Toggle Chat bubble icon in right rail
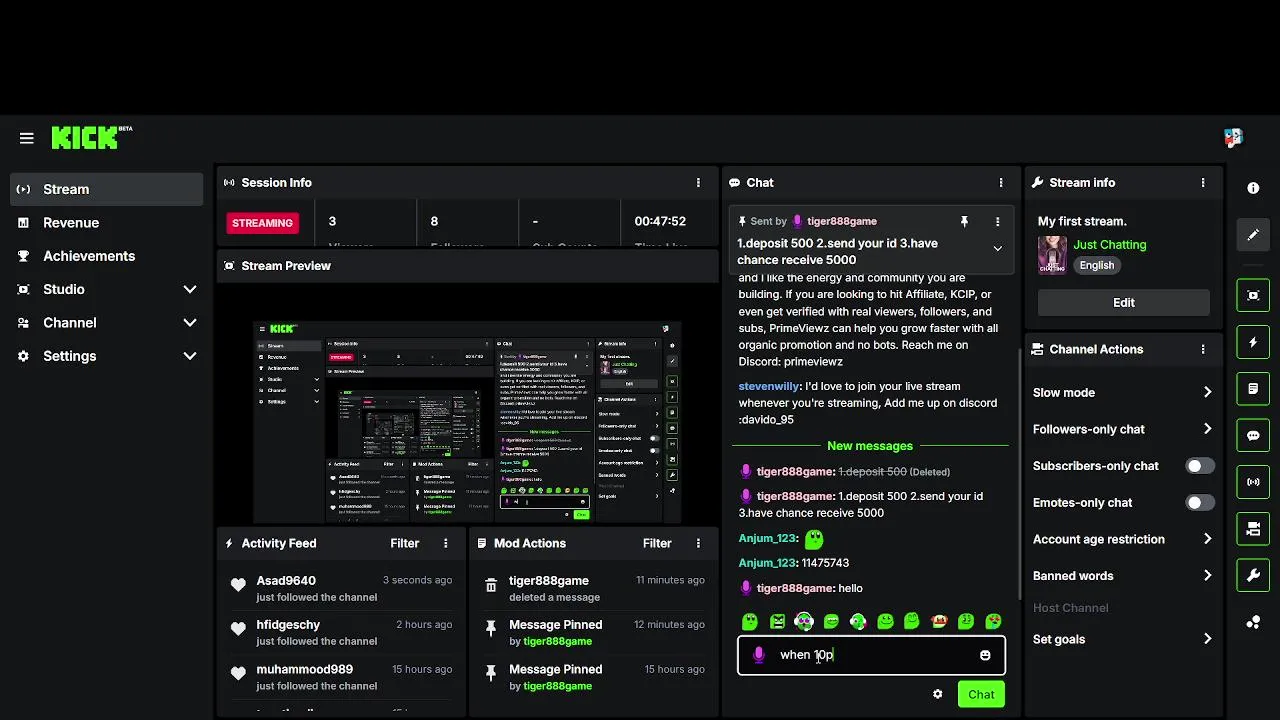This screenshot has width=1280, height=720. click(1253, 435)
